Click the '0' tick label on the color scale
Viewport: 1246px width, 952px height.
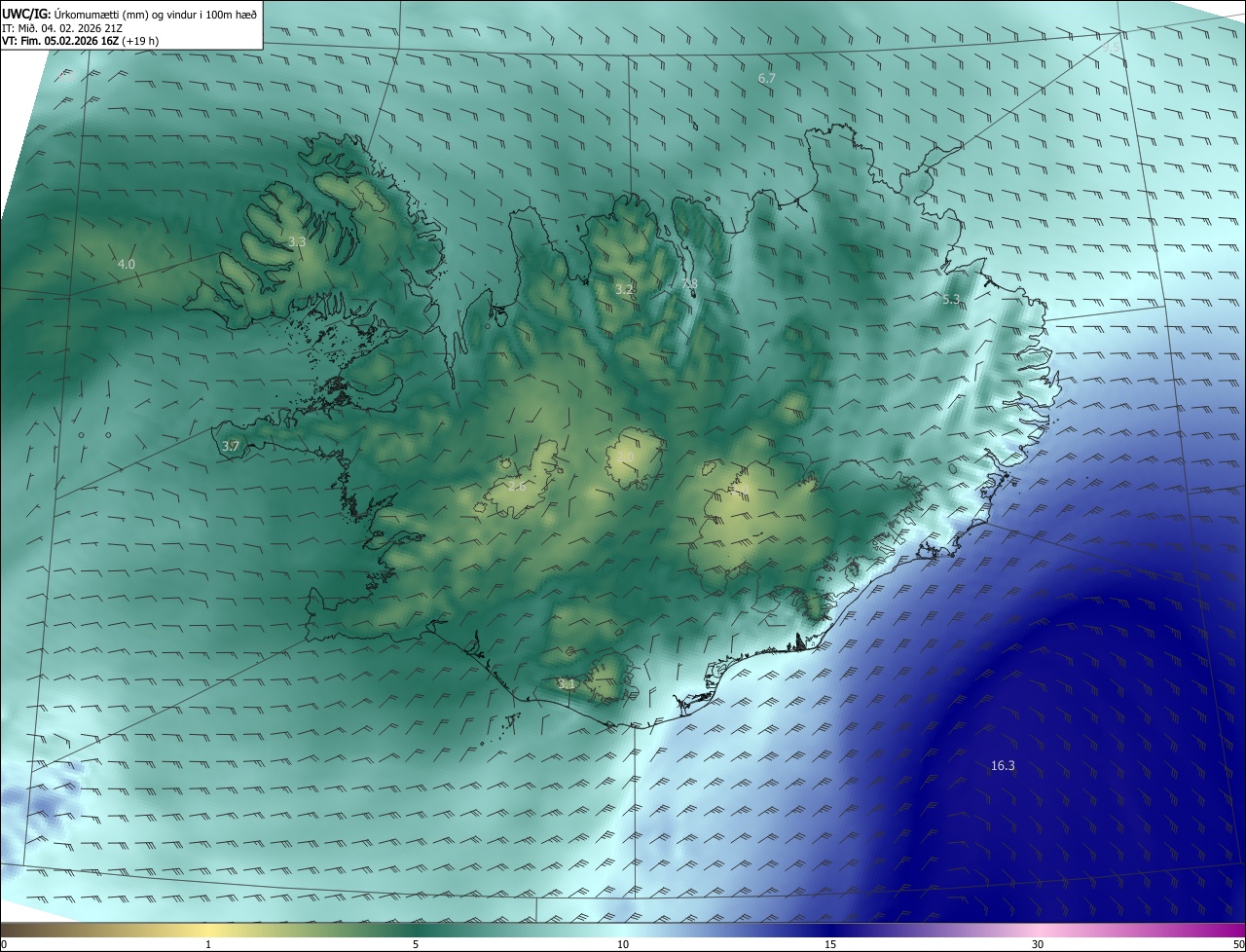click(4, 944)
